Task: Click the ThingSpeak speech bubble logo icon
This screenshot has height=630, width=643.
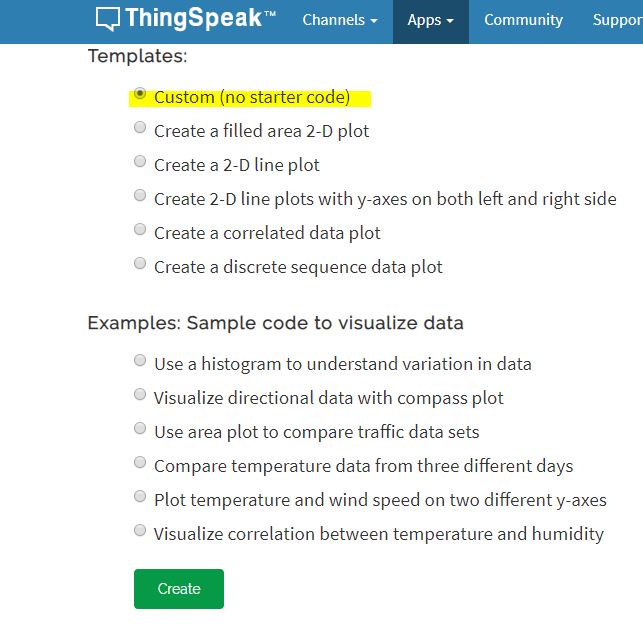Action: coord(108,19)
